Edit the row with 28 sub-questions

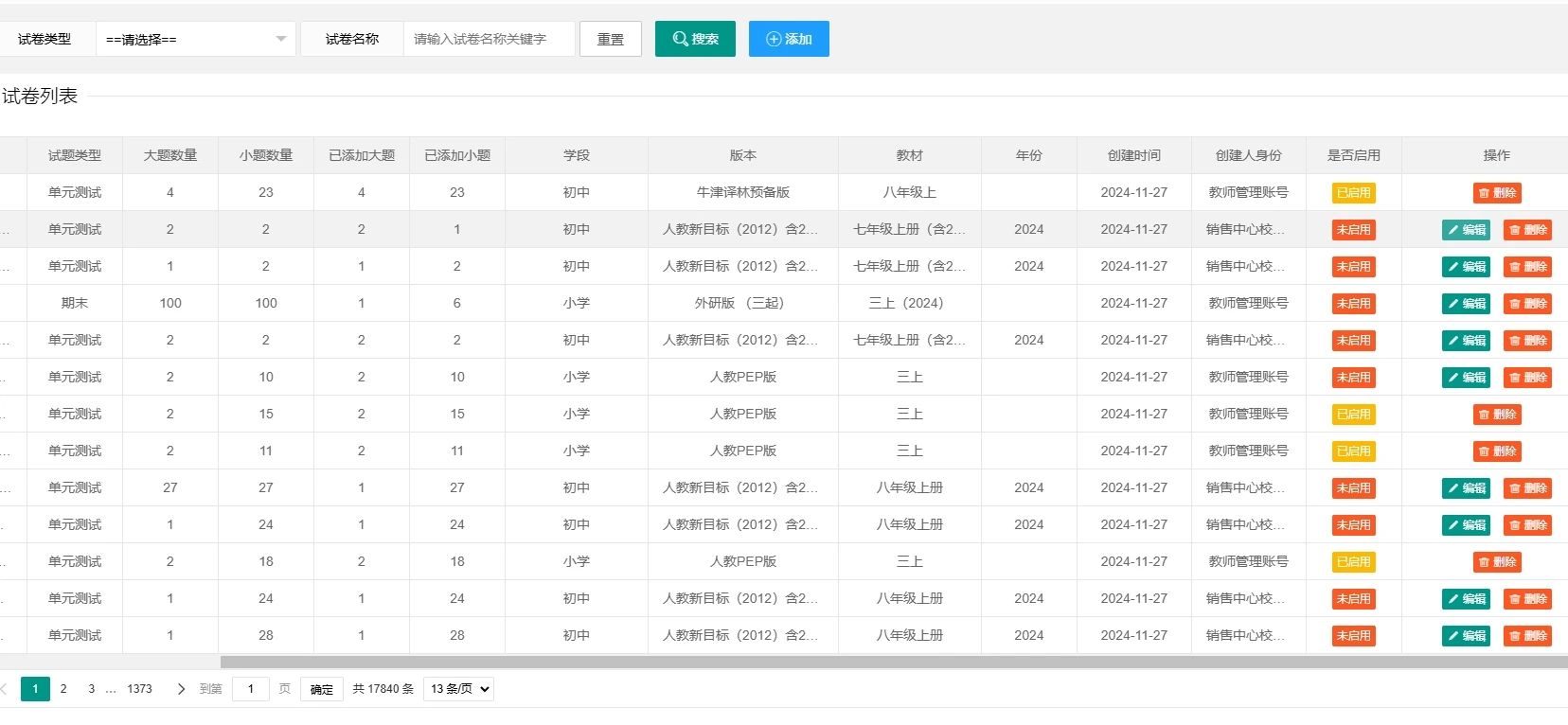point(1466,636)
